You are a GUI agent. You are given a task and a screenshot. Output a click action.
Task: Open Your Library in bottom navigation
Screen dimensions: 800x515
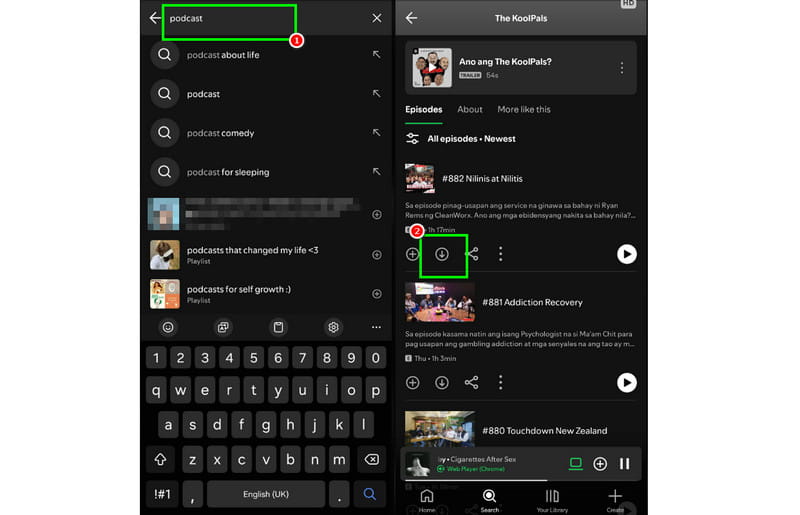click(552, 500)
